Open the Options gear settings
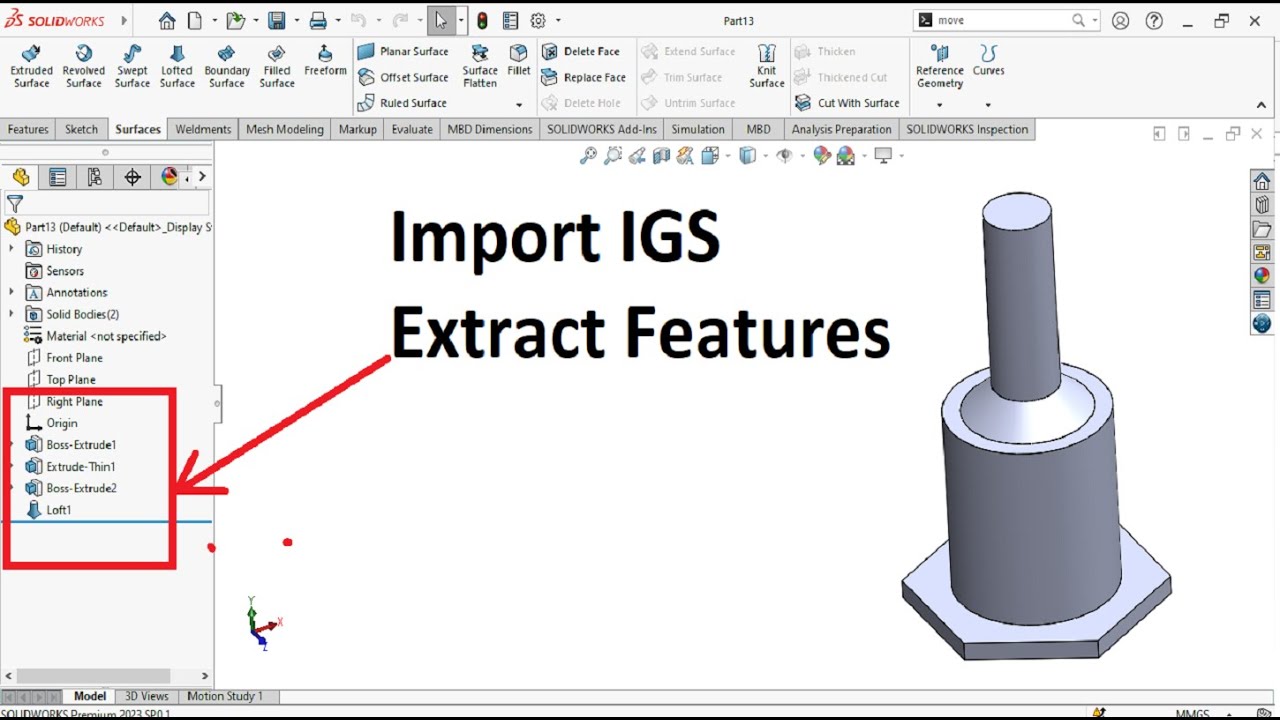1280x720 pixels. point(538,20)
